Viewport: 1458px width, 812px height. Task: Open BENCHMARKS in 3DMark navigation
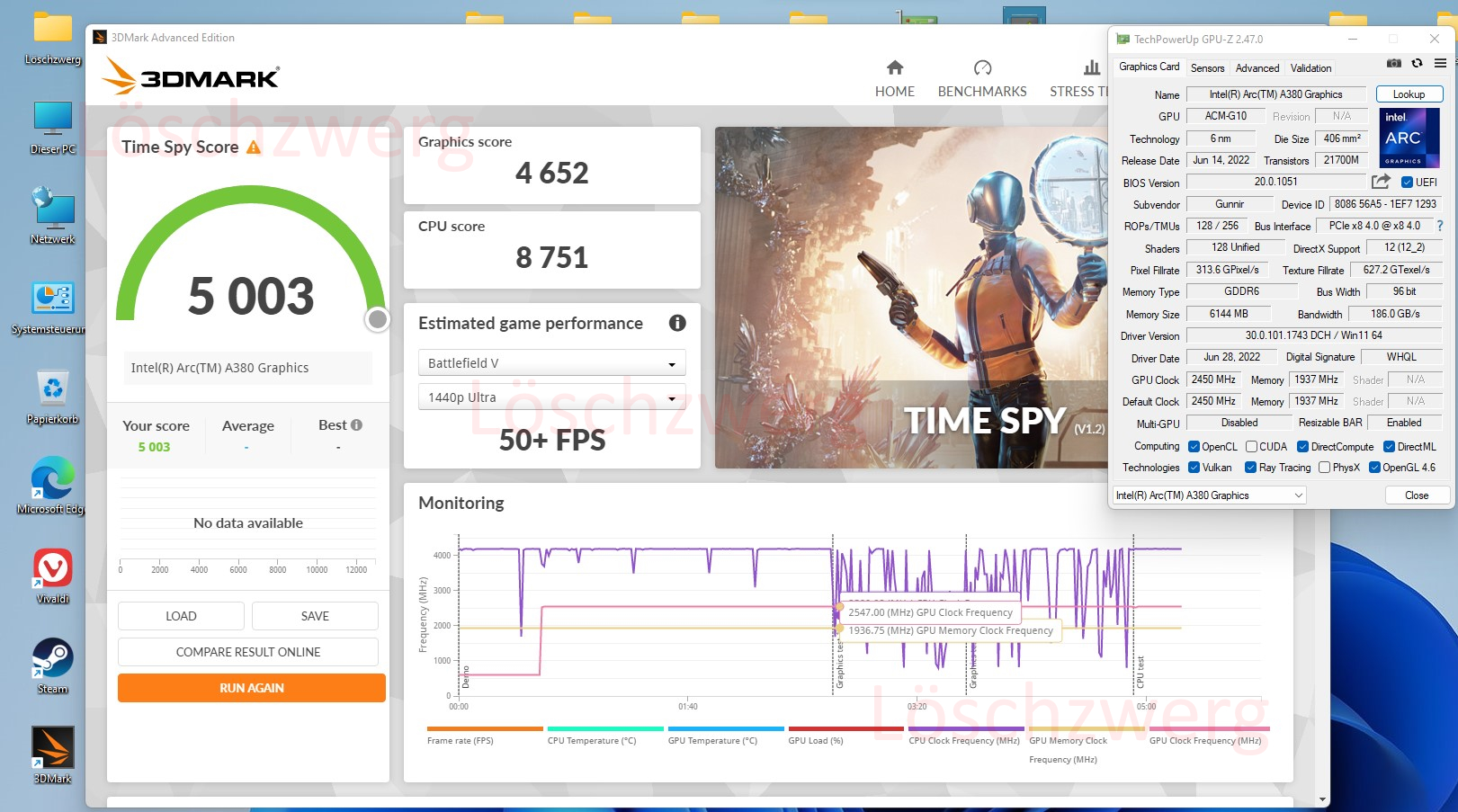pyautogui.click(x=982, y=79)
